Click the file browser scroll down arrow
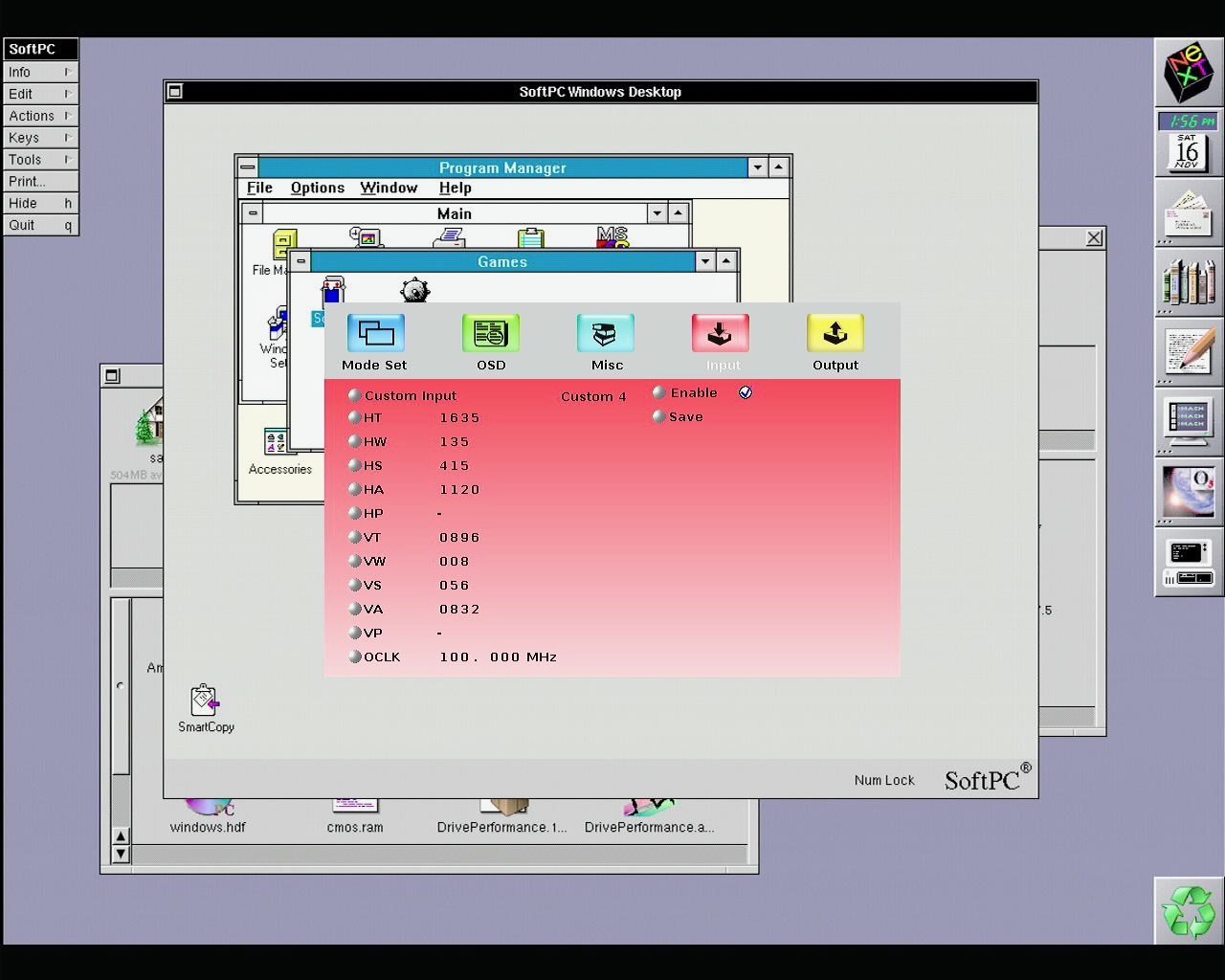Screen dimensions: 1225x980 pyautogui.click(x=121, y=854)
